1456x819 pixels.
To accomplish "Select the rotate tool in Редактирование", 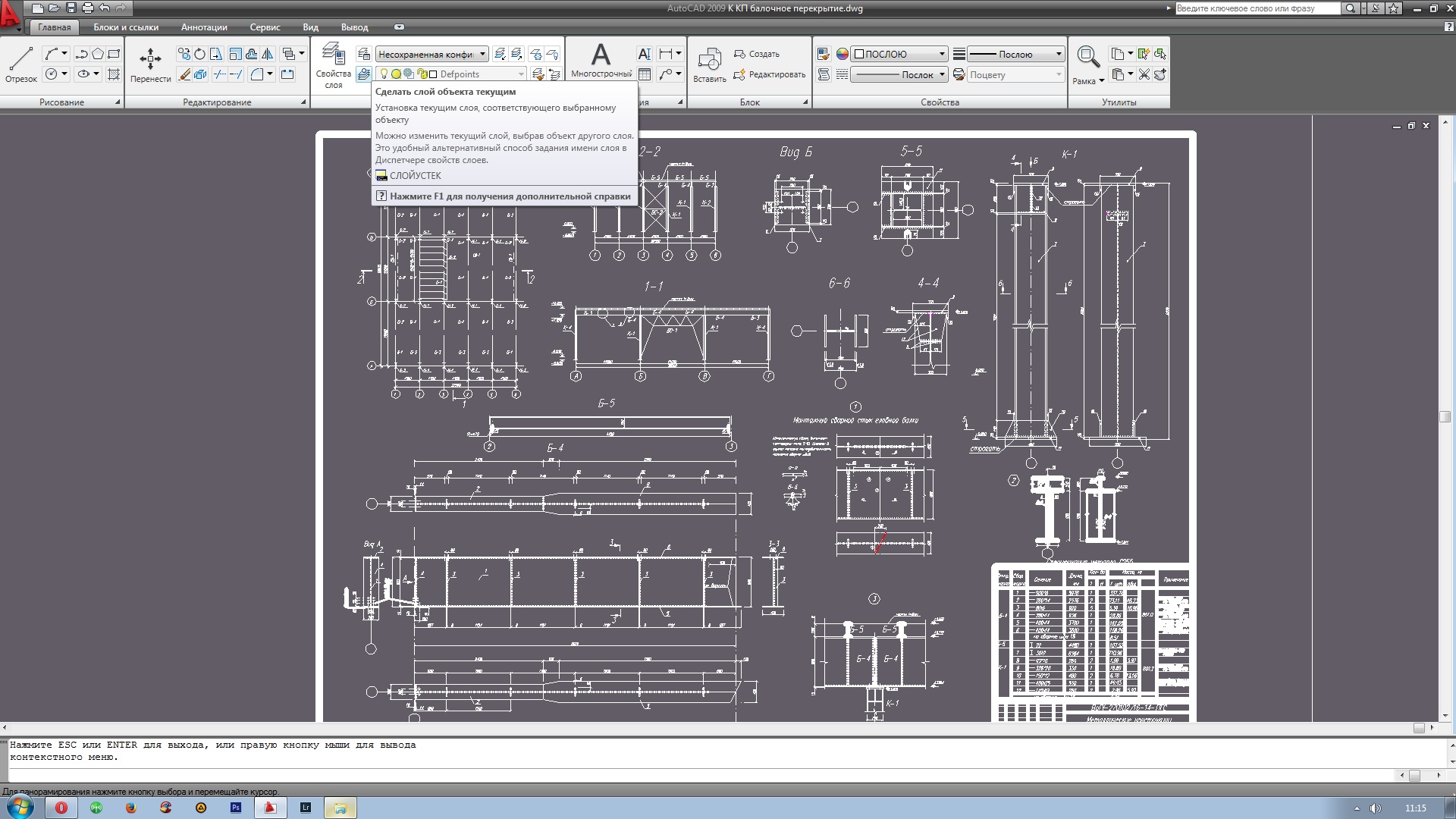I will coord(199,54).
